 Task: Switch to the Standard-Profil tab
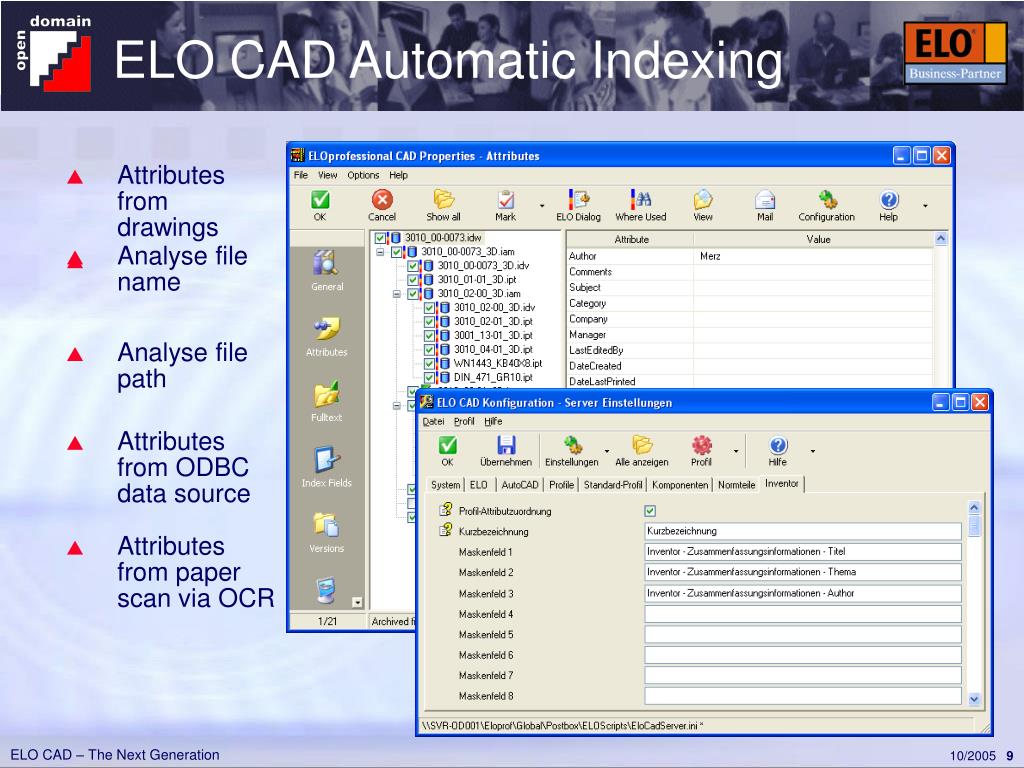coord(613,485)
